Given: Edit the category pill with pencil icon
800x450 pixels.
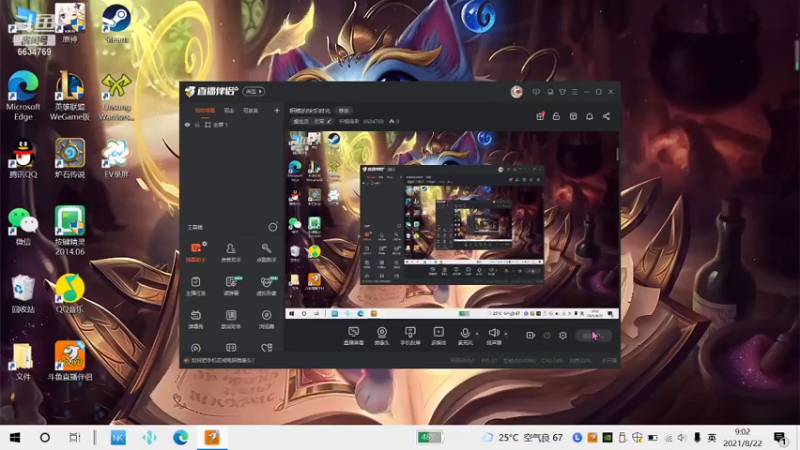Looking at the screenshot, I should point(312,121).
